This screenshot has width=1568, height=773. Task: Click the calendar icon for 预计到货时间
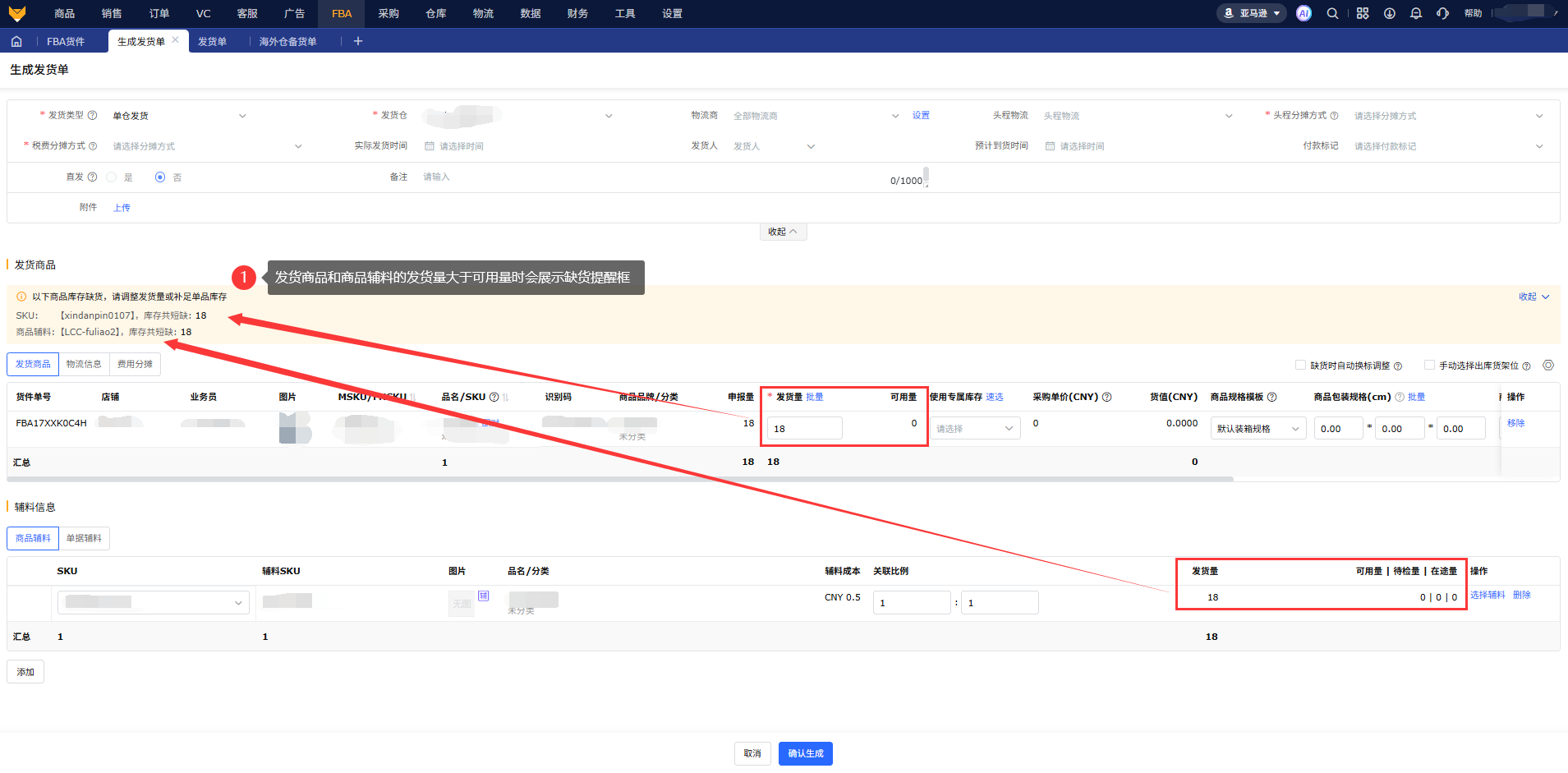click(x=1051, y=146)
